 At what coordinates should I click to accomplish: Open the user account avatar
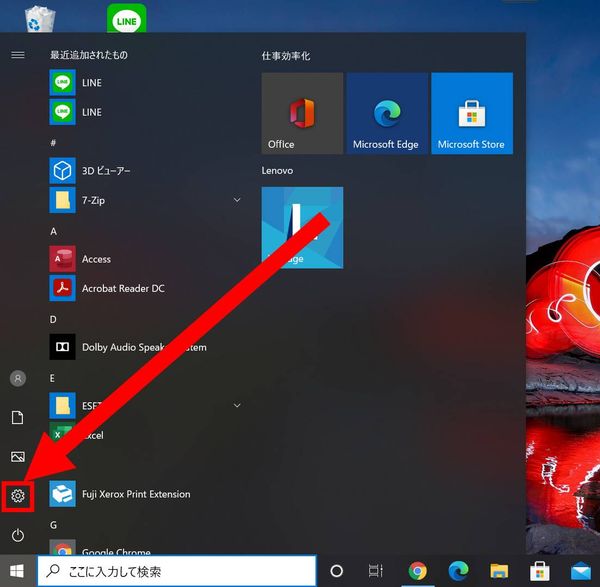click(x=18, y=378)
